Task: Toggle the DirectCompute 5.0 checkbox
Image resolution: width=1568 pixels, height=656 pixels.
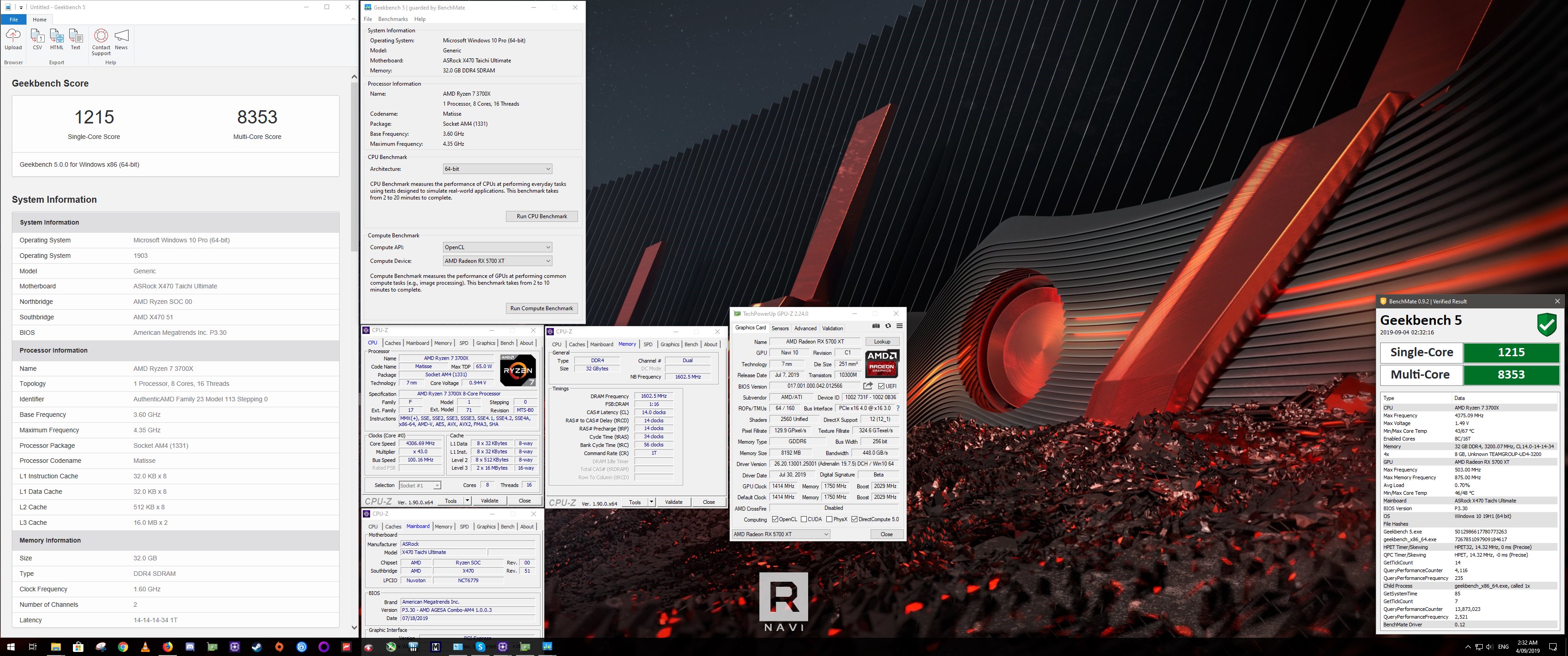Action: pyautogui.click(x=854, y=519)
